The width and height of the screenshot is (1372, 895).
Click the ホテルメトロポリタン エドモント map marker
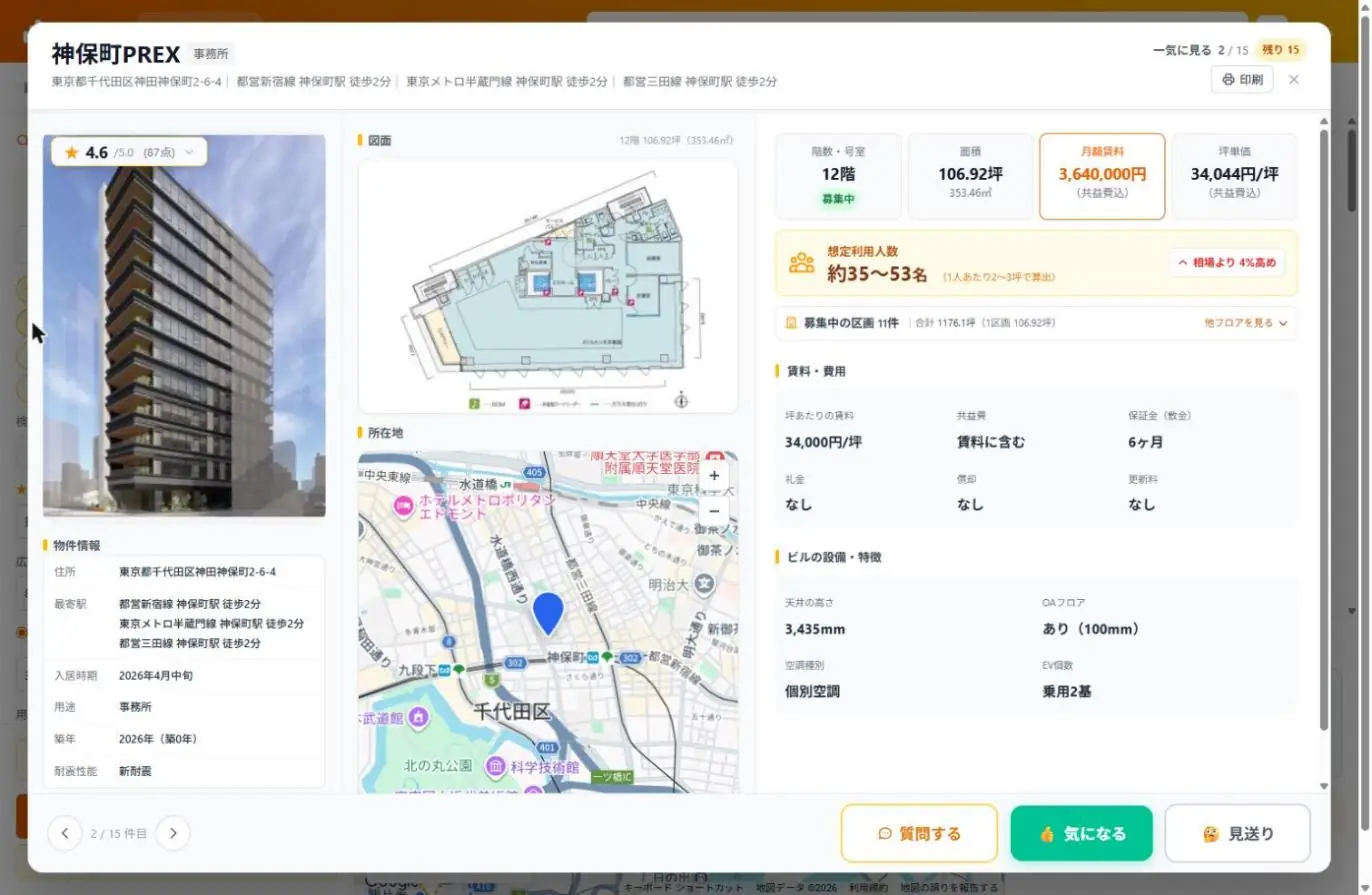[x=404, y=506]
